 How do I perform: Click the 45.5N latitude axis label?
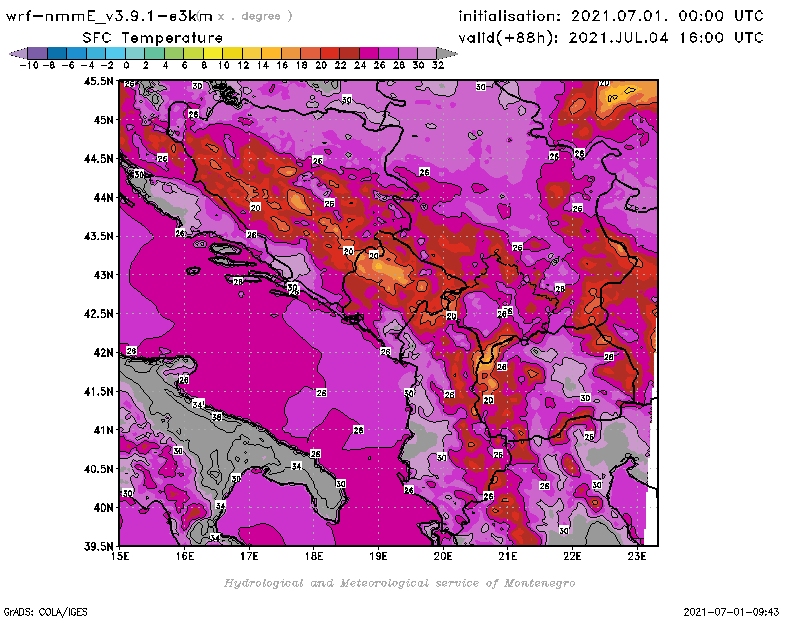tap(98, 81)
